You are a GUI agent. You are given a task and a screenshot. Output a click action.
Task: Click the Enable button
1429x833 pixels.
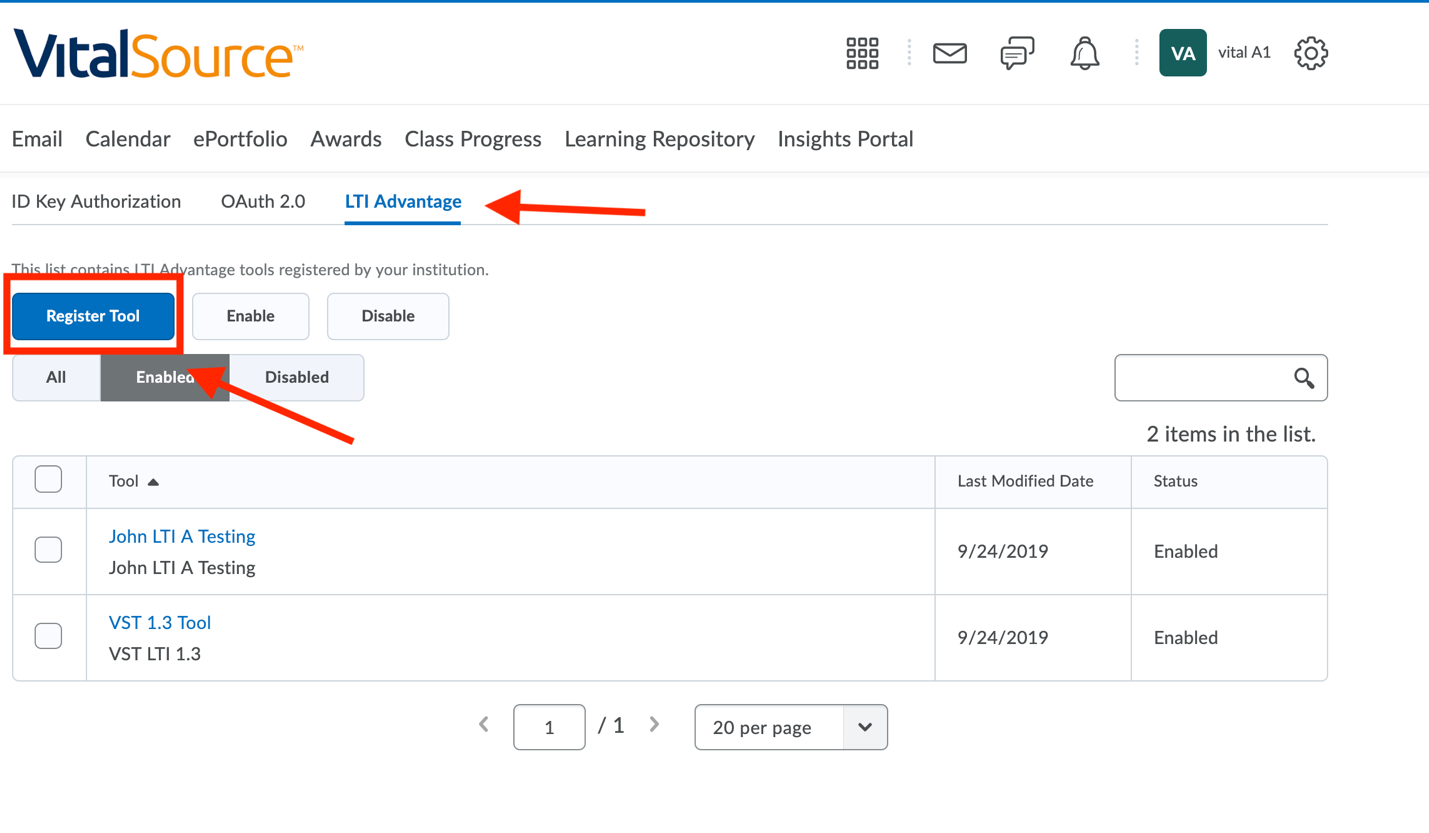click(x=250, y=316)
